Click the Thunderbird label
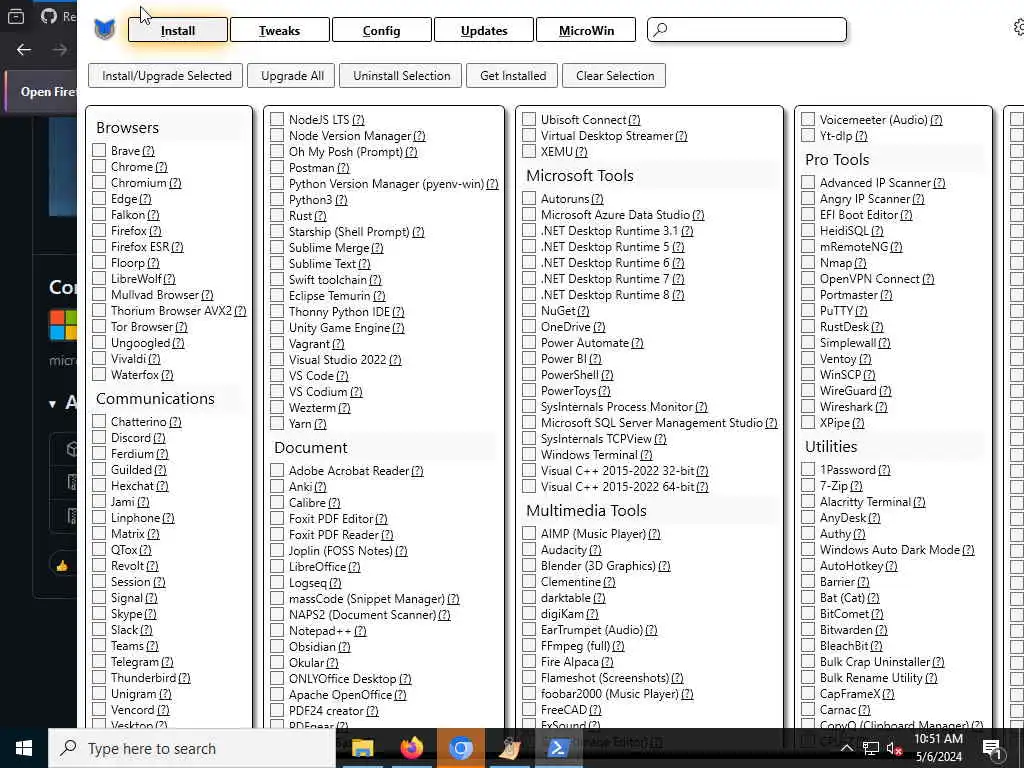Screen dimensions: 1024x768 click(x=144, y=678)
